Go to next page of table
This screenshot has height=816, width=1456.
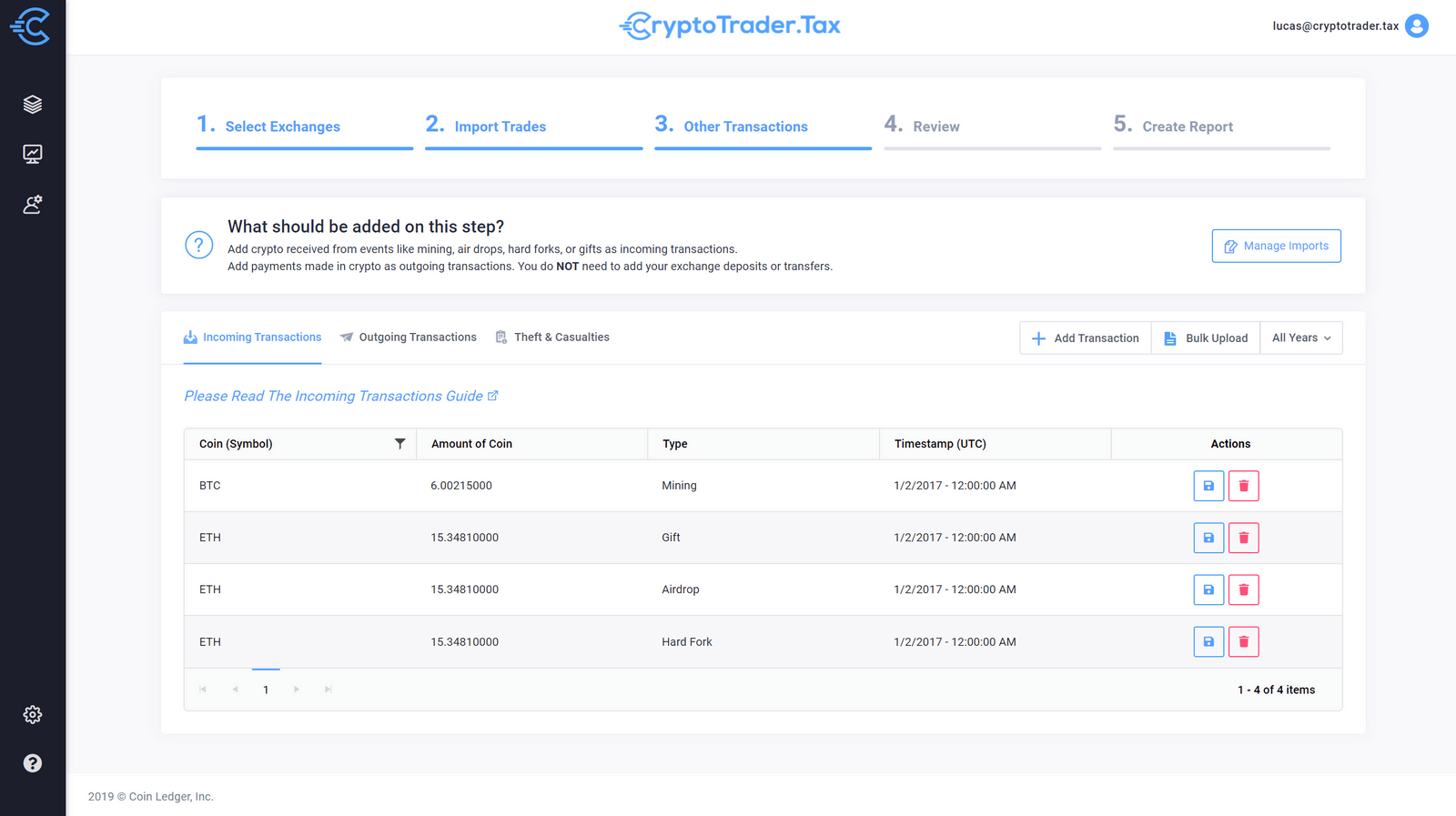[x=297, y=690]
